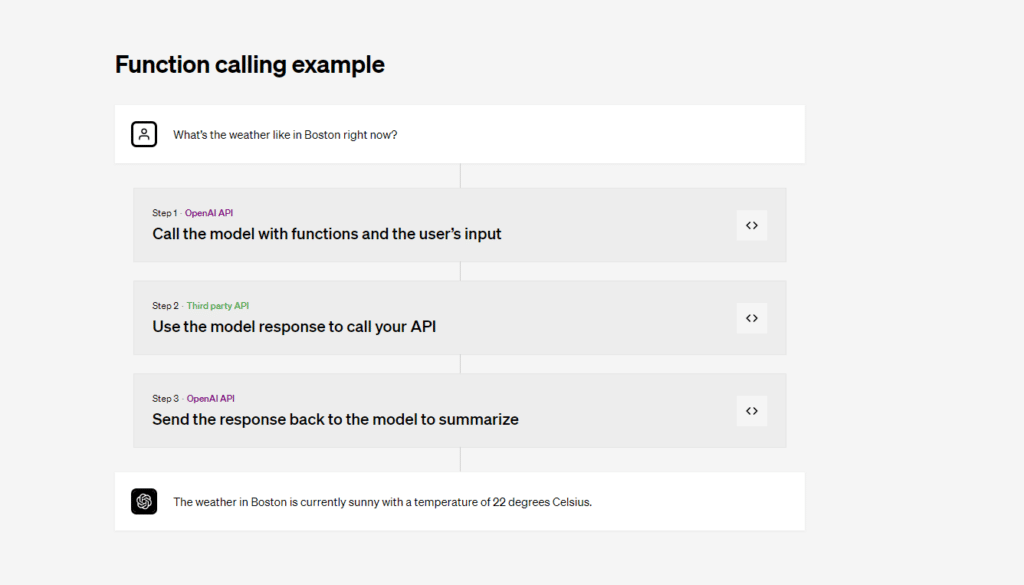This screenshot has width=1024, height=585.
Task: Click the "Step 3" label text
Action: click(165, 398)
